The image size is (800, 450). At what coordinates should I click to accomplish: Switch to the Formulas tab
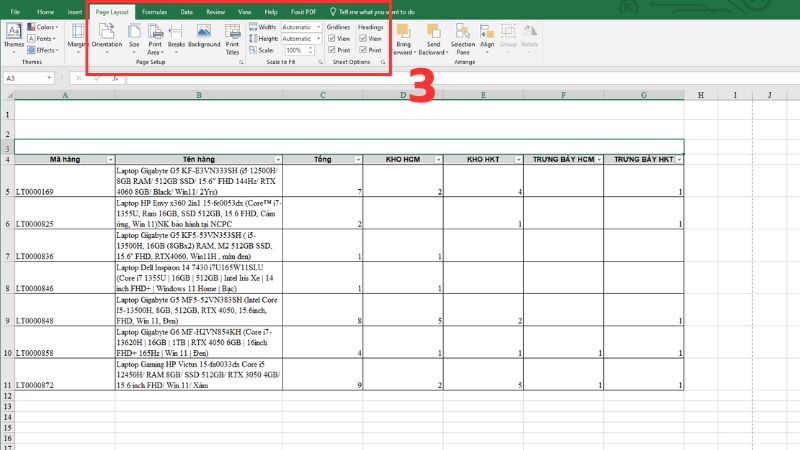pyautogui.click(x=155, y=12)
